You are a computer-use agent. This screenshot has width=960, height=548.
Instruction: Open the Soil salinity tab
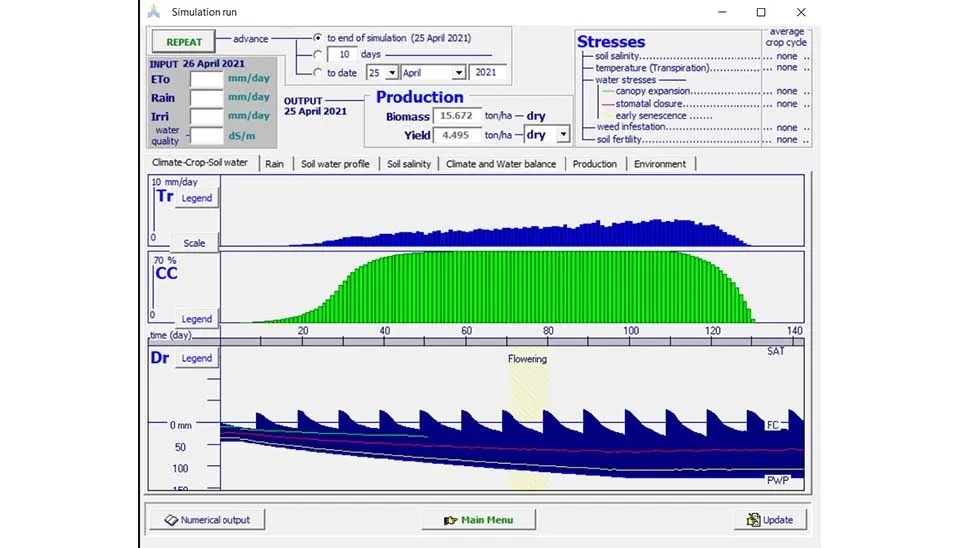tap(409, 163)
